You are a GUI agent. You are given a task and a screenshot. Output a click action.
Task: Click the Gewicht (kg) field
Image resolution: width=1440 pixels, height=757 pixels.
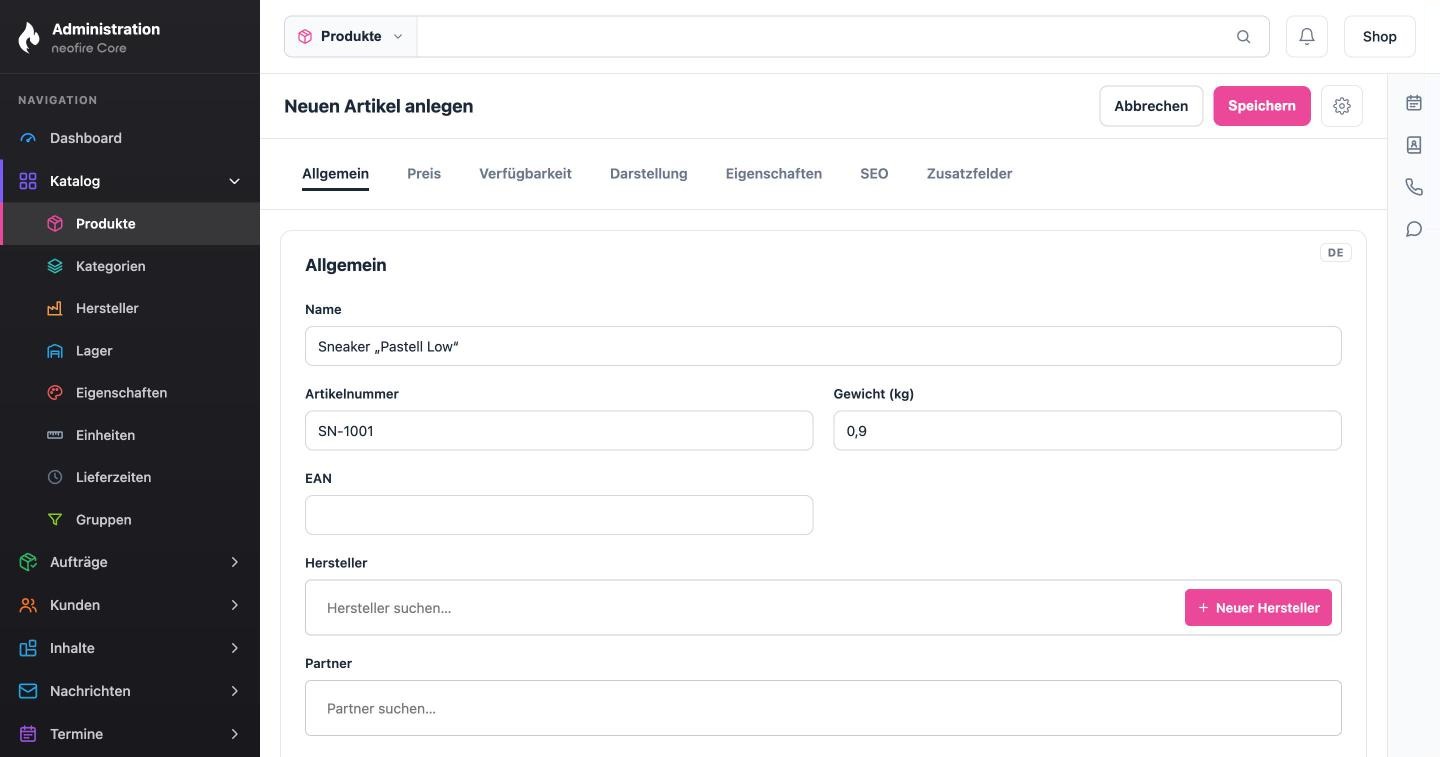[1087, 431]
